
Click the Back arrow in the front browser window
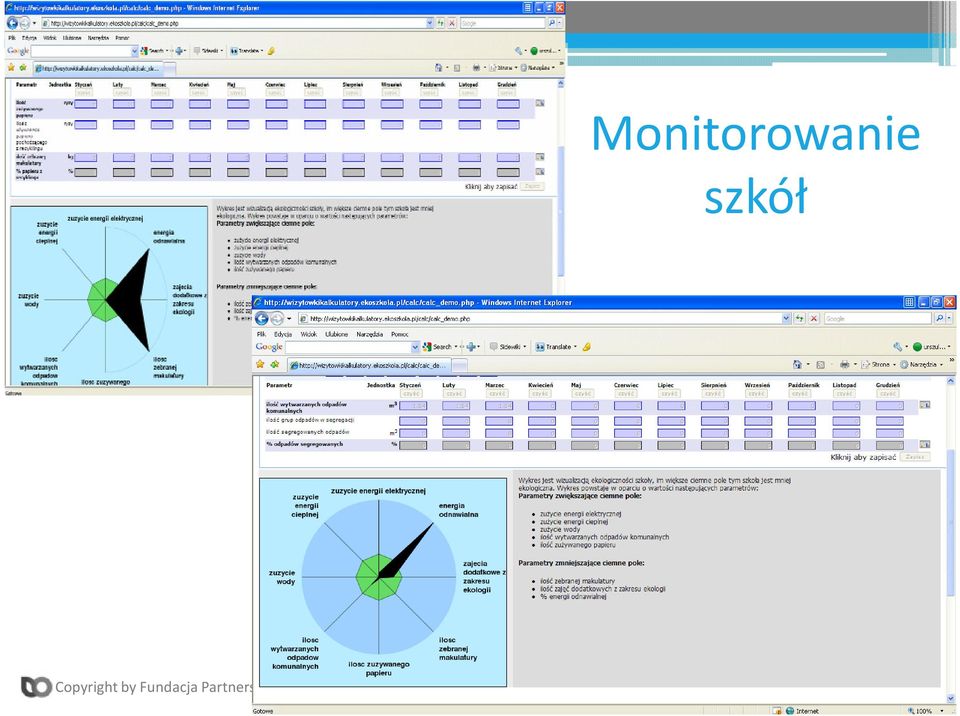pyautogui.click(x=262, y=318)
